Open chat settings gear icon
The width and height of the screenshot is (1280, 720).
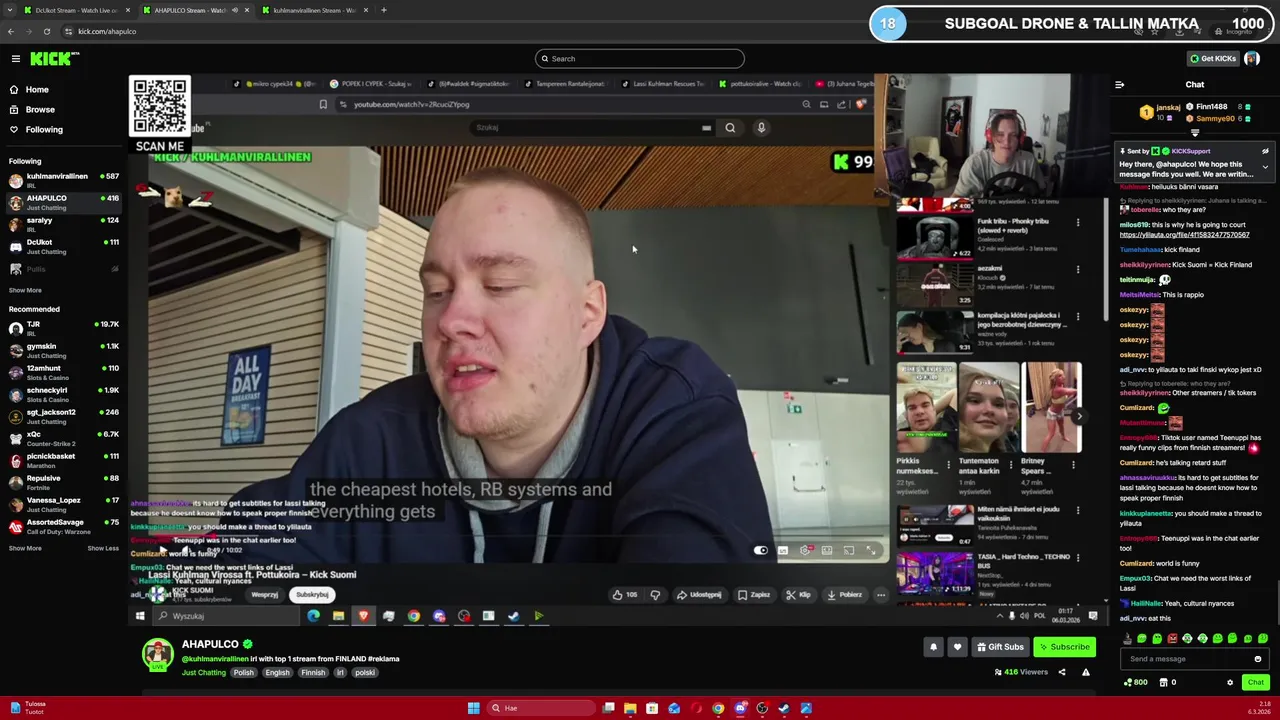[1230, 683]
